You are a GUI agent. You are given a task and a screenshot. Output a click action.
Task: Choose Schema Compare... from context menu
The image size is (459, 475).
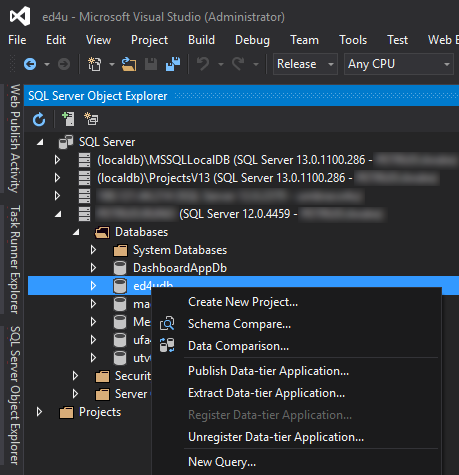click(x=297, y=324)
